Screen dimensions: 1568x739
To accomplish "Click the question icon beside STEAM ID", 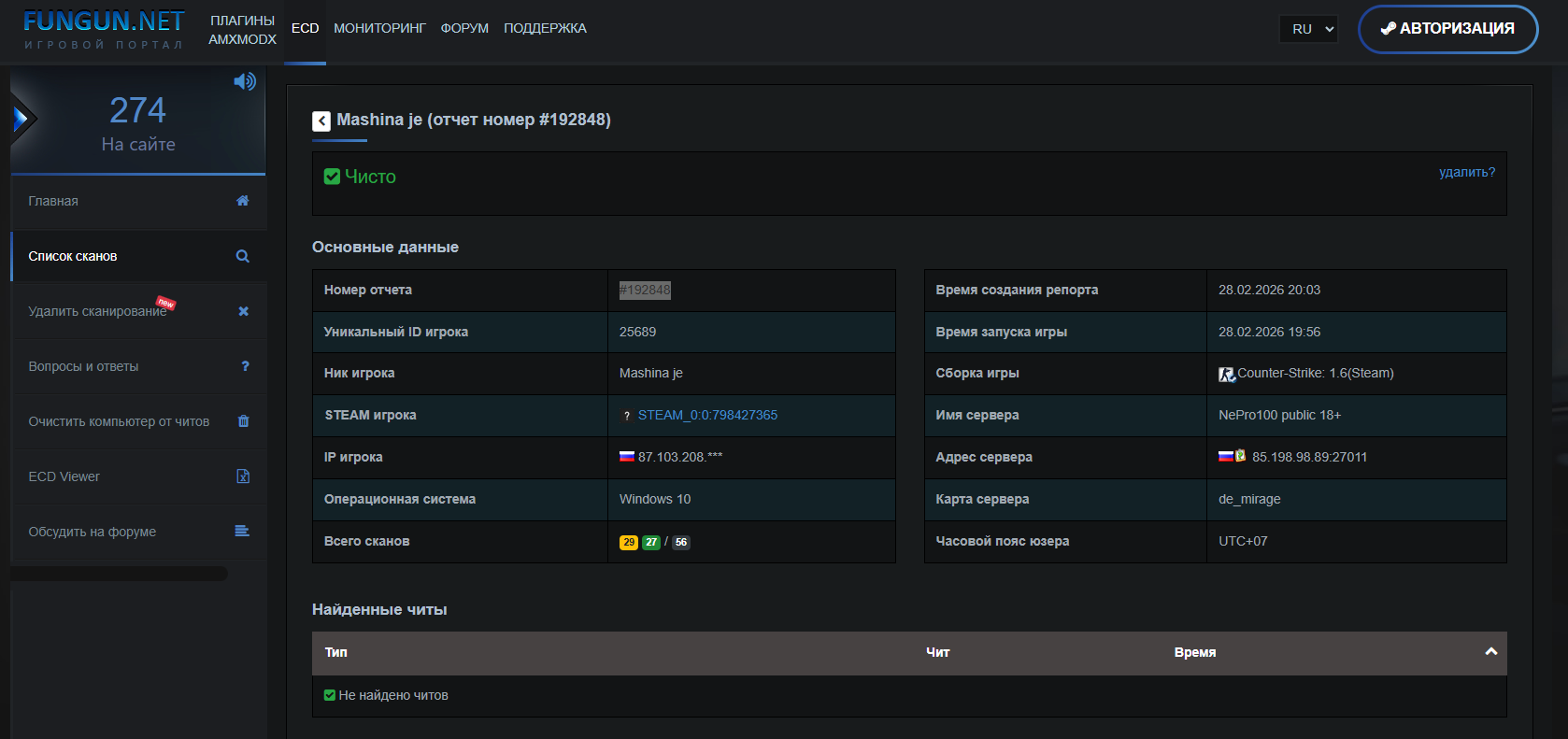I will coord(626,416).
